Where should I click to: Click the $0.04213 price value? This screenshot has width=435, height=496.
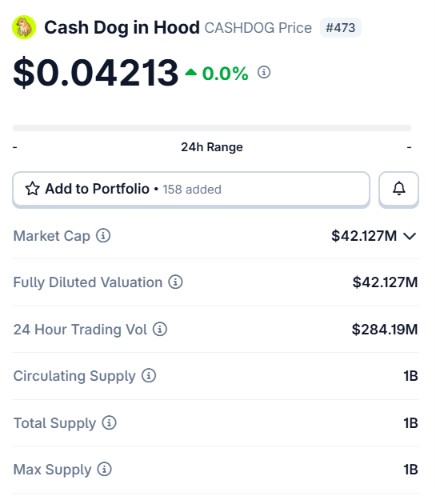pos(96,72)
